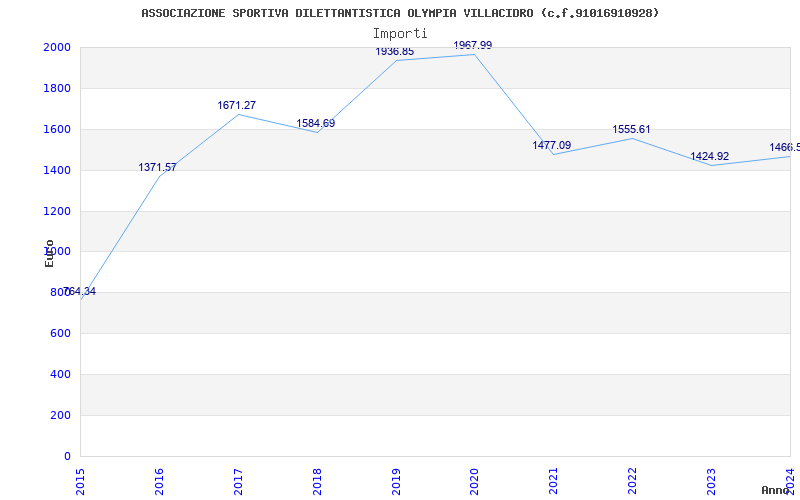Screen dimensions: 800x500
Task: Select the 2022 year axis label
Action: (633, 482)
